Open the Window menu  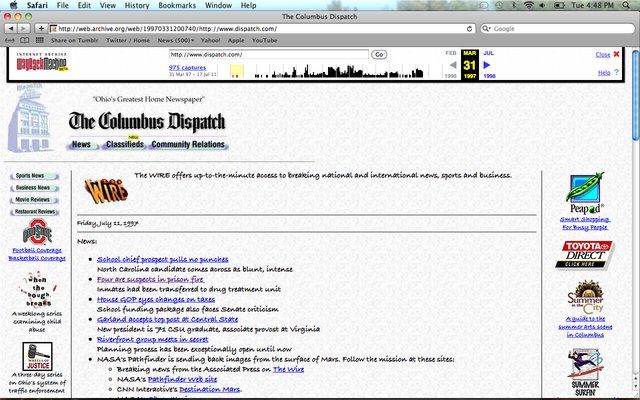pyautogui.click(x=218, y=5)
